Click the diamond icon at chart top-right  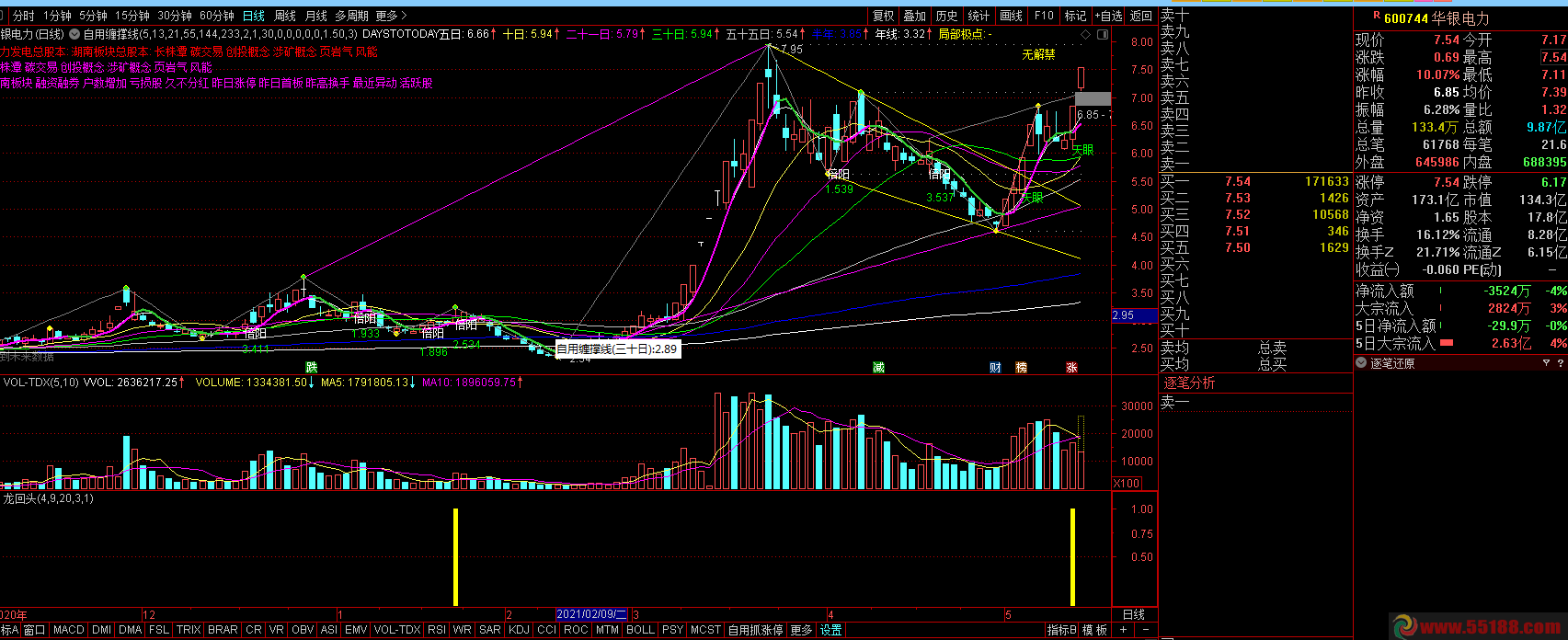click(x=1086, y=34)
